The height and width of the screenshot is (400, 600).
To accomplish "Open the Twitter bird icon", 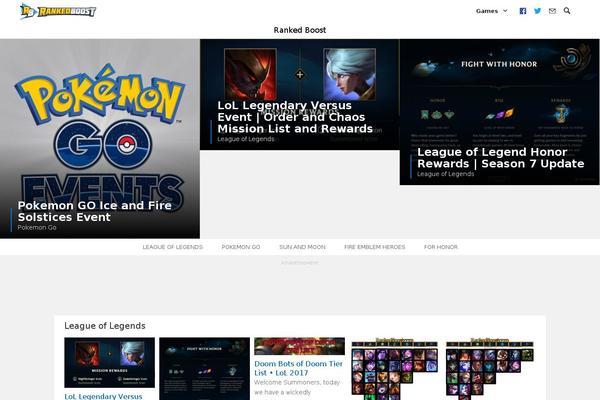I will pos(538,11).
